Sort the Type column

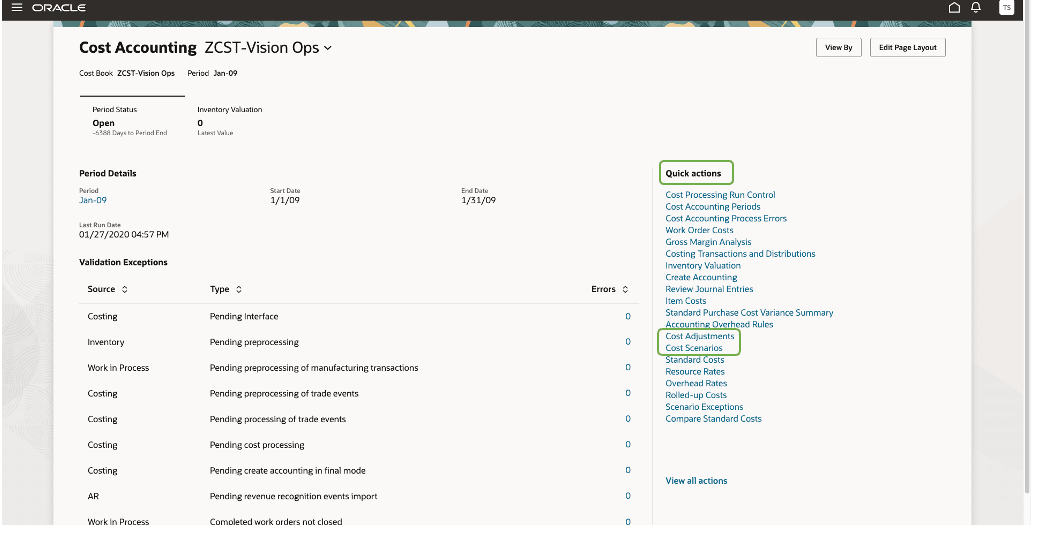pyautogui.click(x=239, y=289)
